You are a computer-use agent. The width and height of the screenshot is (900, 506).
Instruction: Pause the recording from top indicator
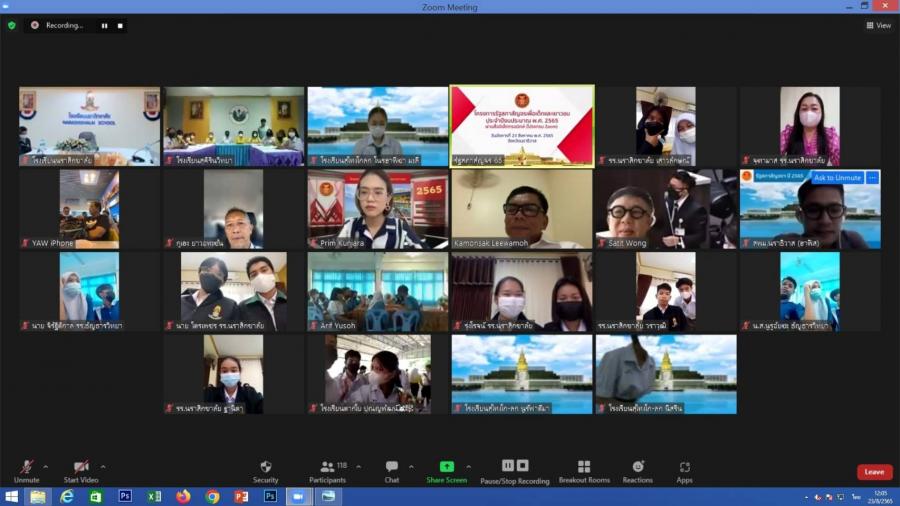point(104,25)
